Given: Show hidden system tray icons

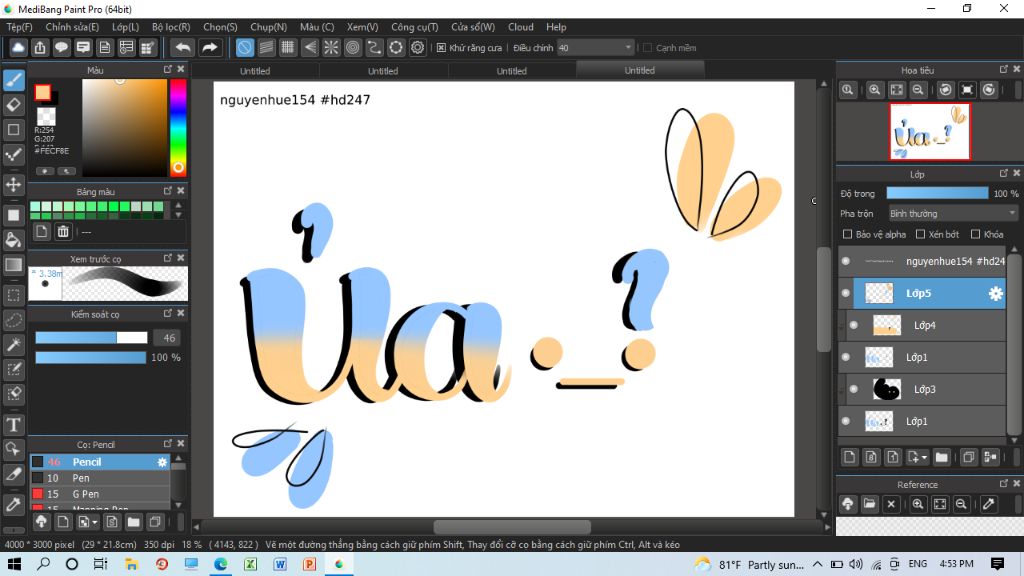Looking at the screenshot, I should click(x=817, y=564).
